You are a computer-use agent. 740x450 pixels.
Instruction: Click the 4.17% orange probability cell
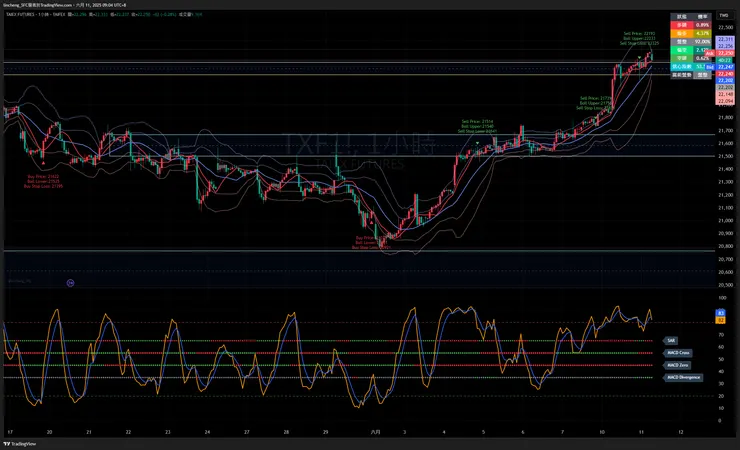[702, 33]
